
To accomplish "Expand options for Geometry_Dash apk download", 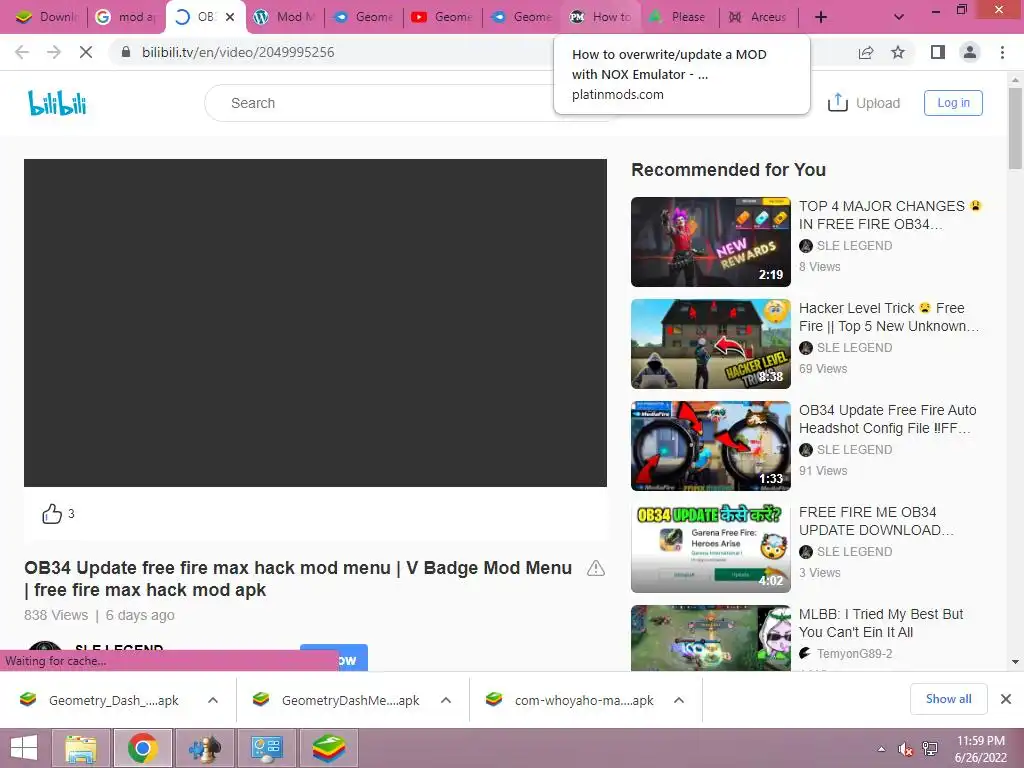I will click(213, 700).
